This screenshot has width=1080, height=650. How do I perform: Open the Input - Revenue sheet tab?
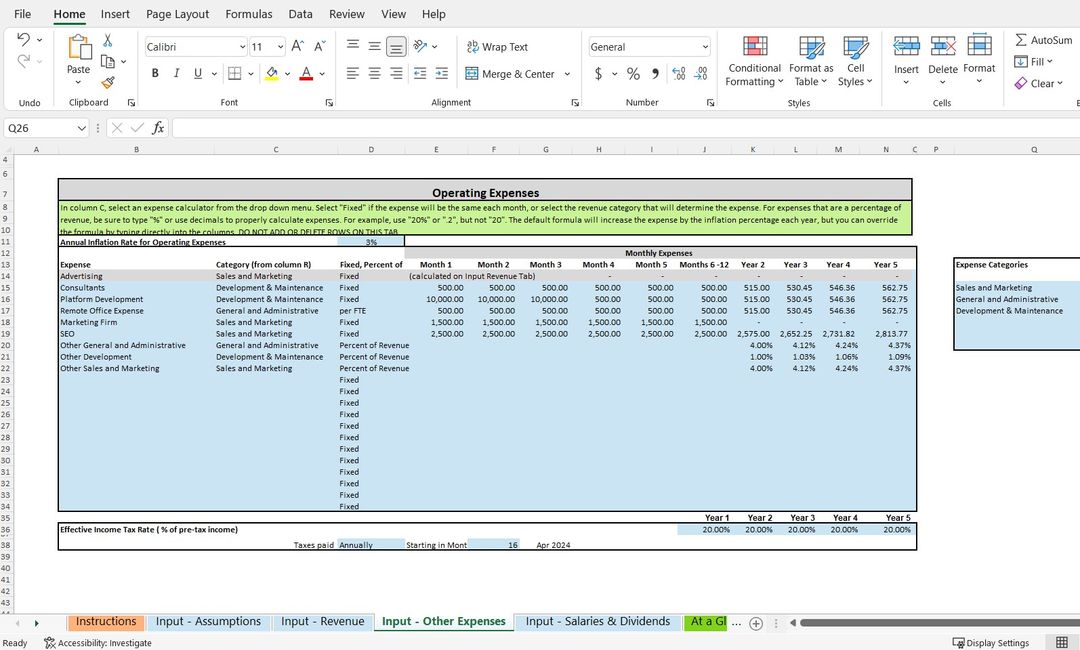point(322,621)
